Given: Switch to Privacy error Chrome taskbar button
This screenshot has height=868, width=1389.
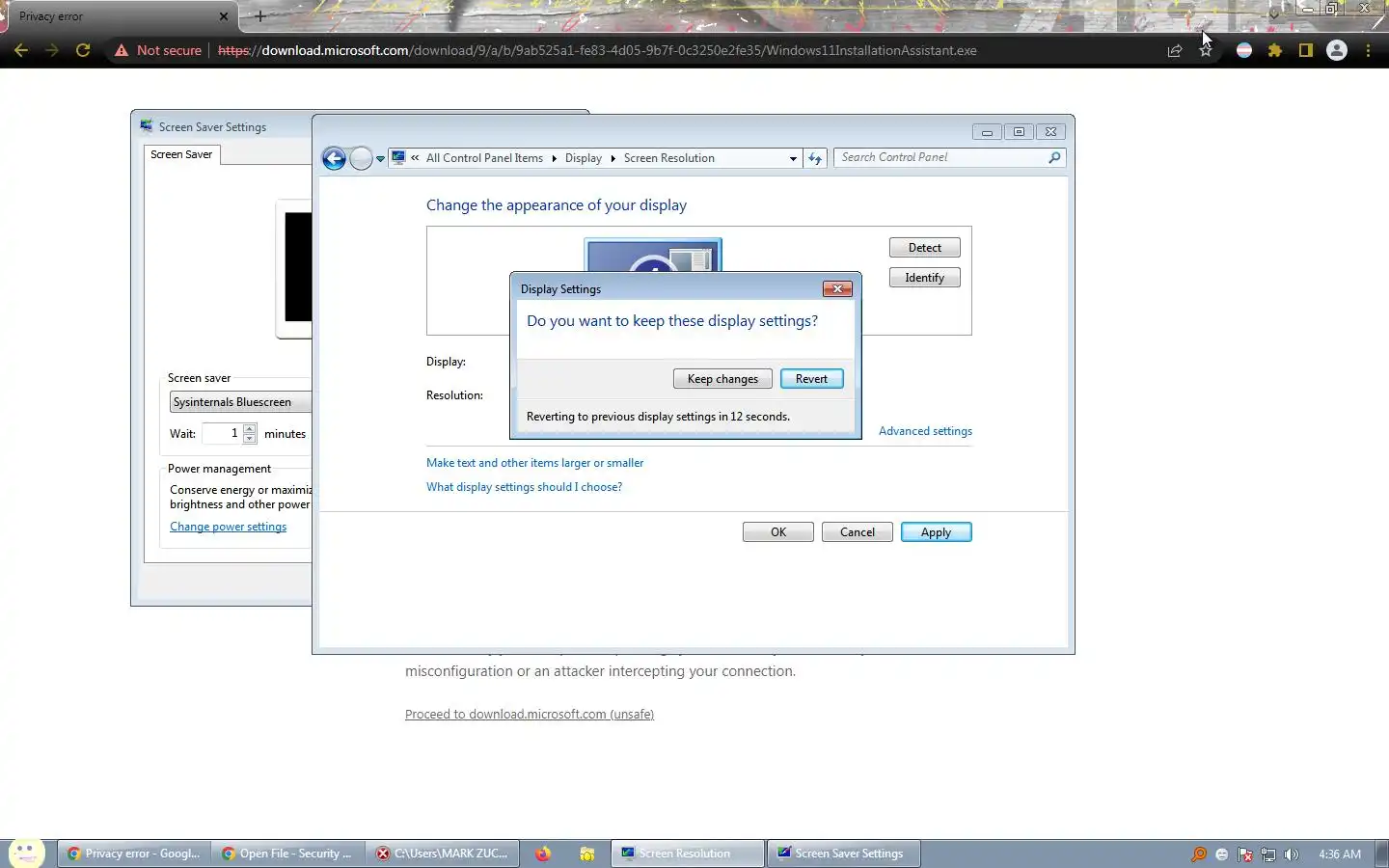Looking at the screenshot, I should (x=133, y=854).
